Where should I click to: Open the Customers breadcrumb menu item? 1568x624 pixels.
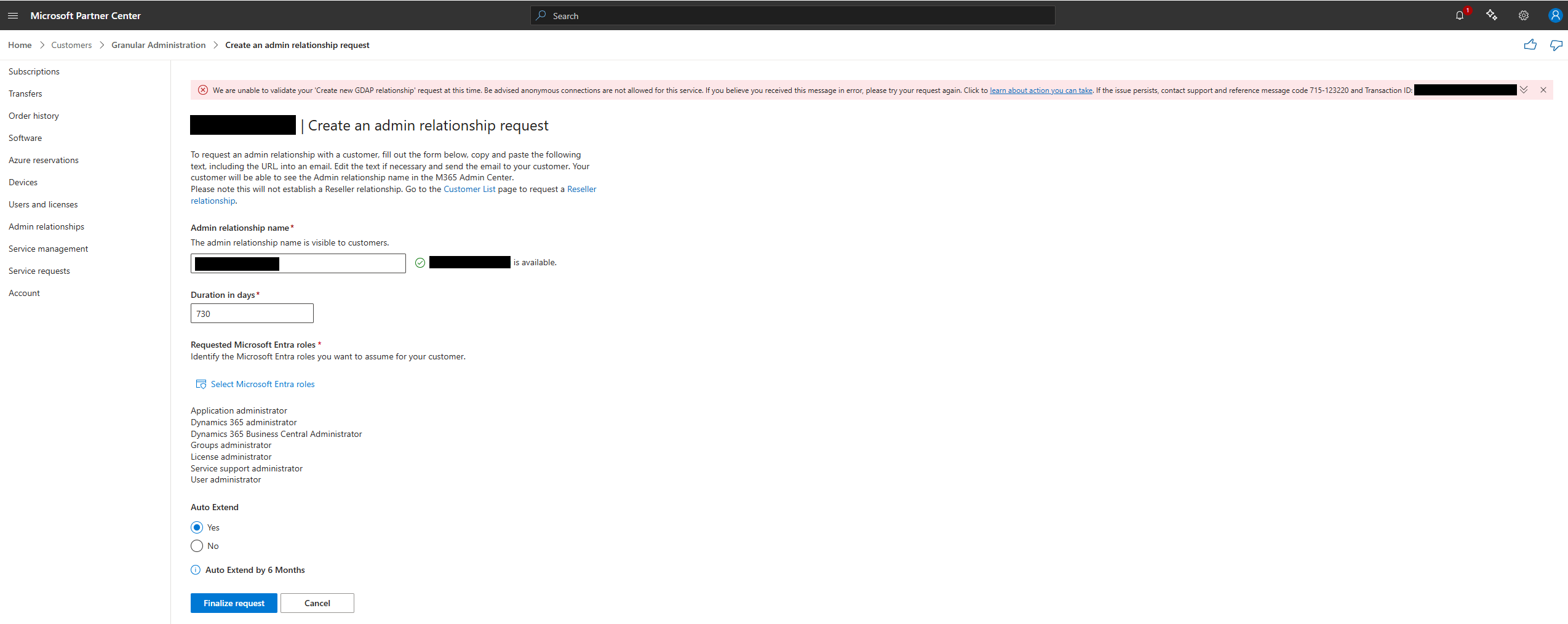click(x=71, y=44)
